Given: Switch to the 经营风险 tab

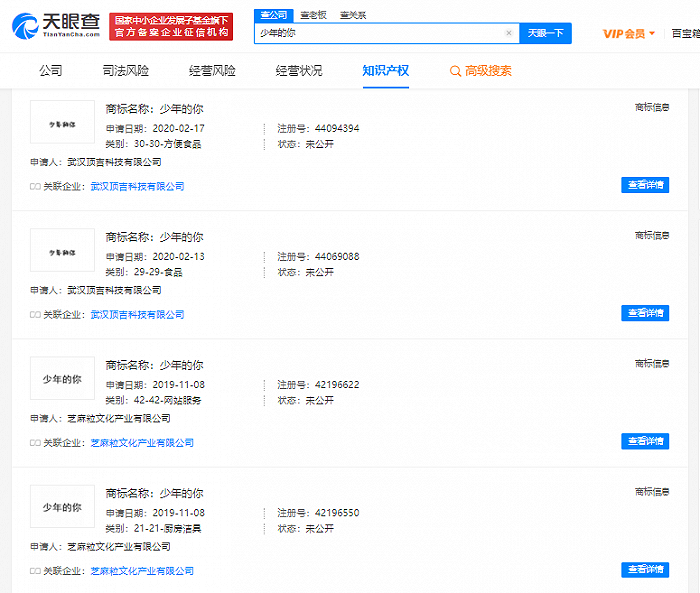Looking at the screenshot, I should coord(212,71).
